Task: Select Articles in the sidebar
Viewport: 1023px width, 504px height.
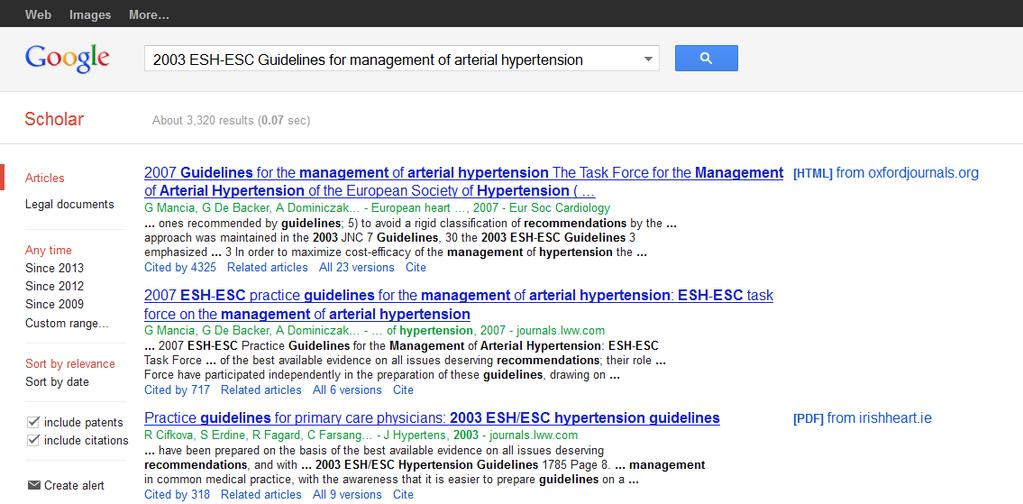Action: (x=44, y=178)
